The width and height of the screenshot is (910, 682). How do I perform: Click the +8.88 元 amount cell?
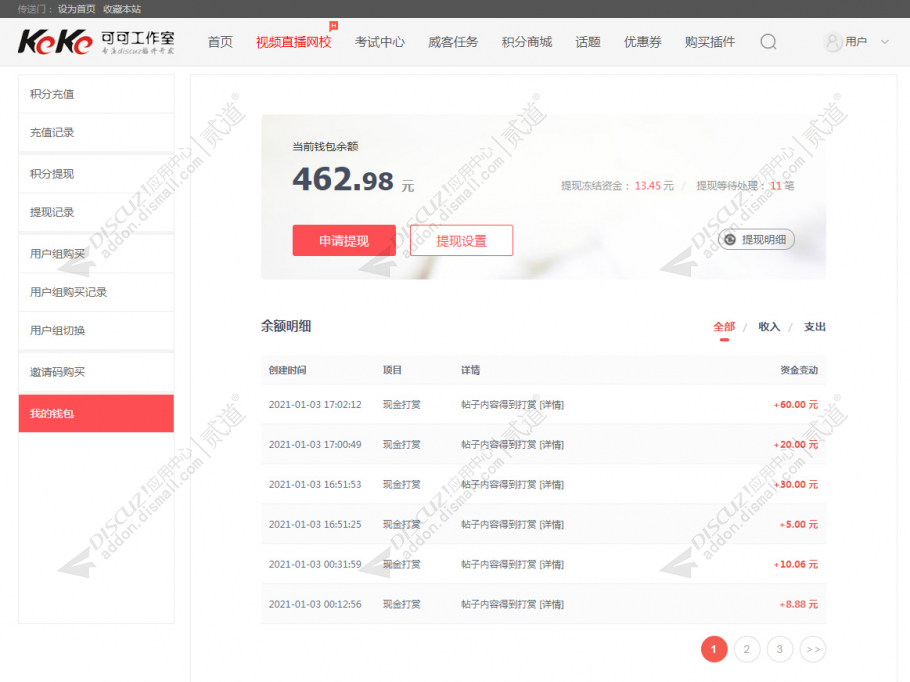[x=799, y=604]
